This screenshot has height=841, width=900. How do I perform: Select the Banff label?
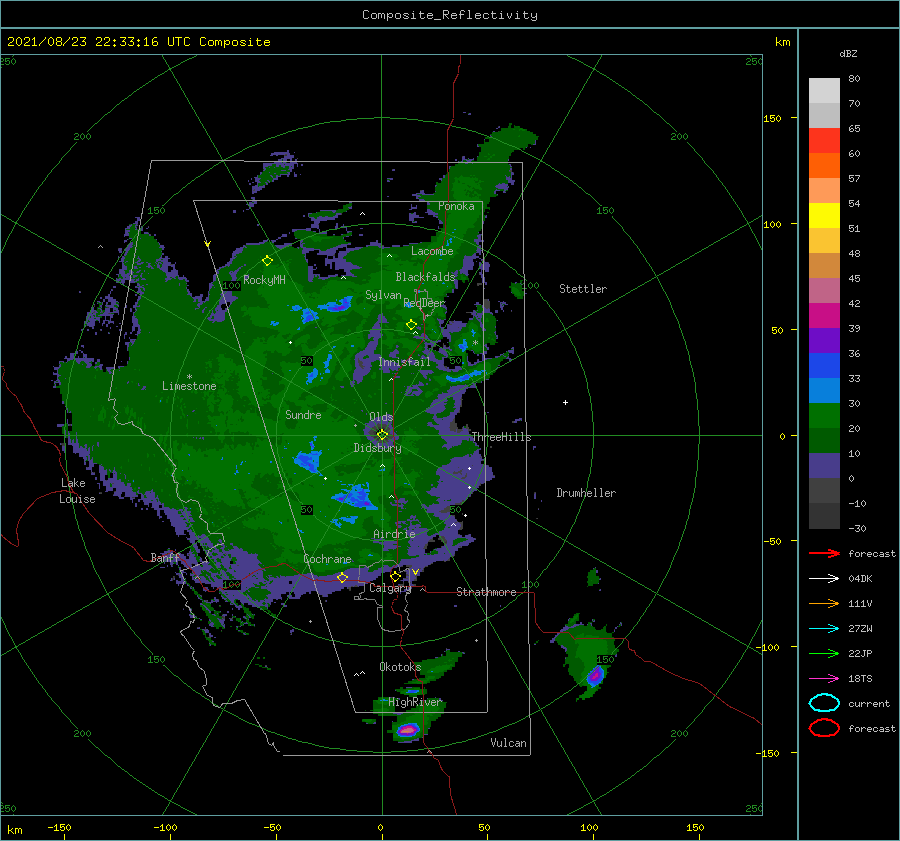click(165, 557)
